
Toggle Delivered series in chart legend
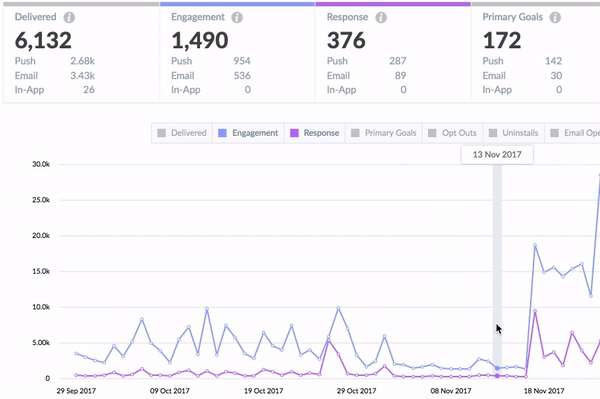point(182,133)
